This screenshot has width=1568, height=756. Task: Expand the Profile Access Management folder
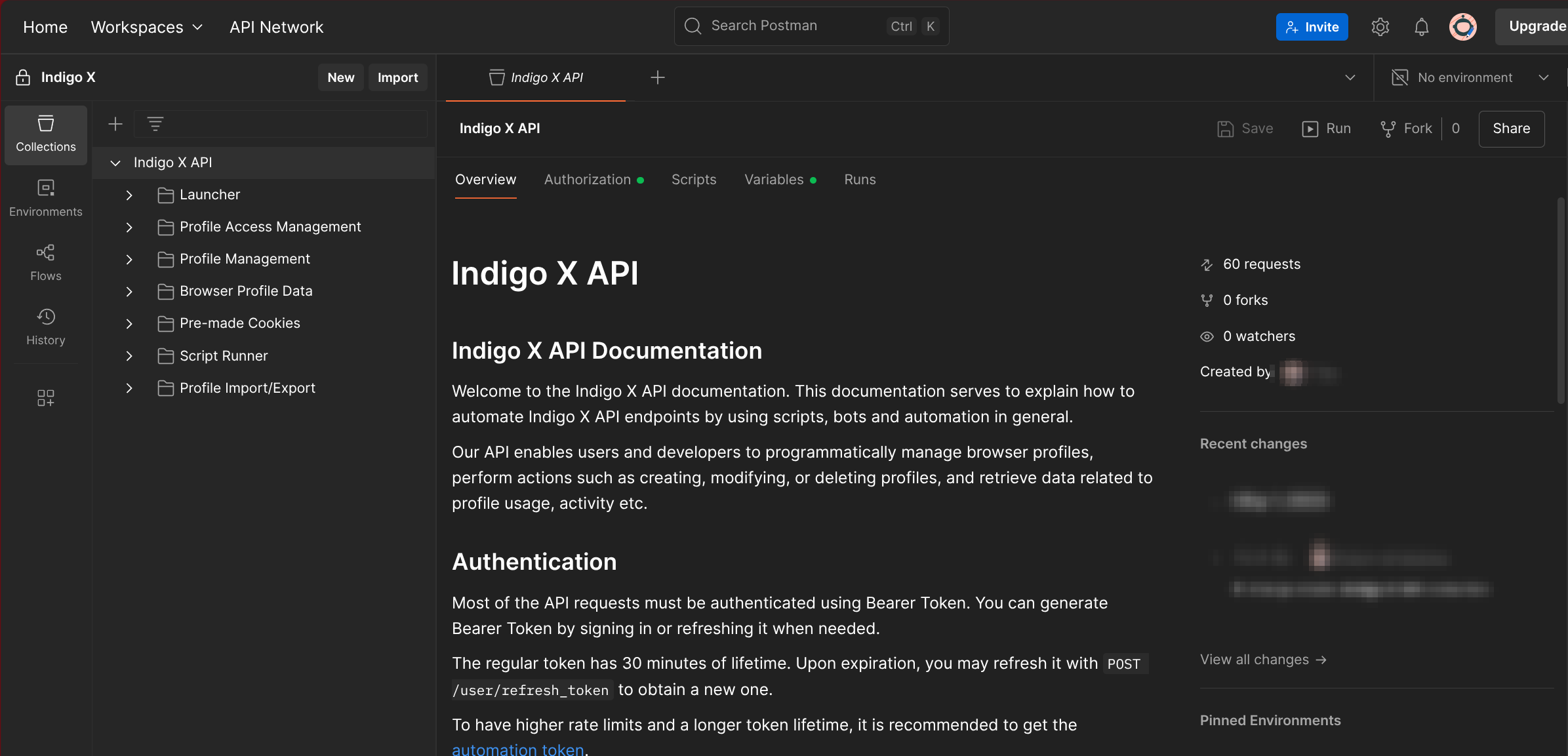point(129,227)
